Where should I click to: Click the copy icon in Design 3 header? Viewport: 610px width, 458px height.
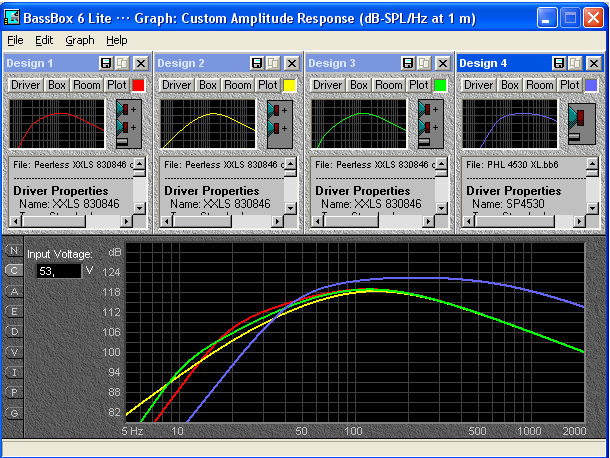coord(424,63)
